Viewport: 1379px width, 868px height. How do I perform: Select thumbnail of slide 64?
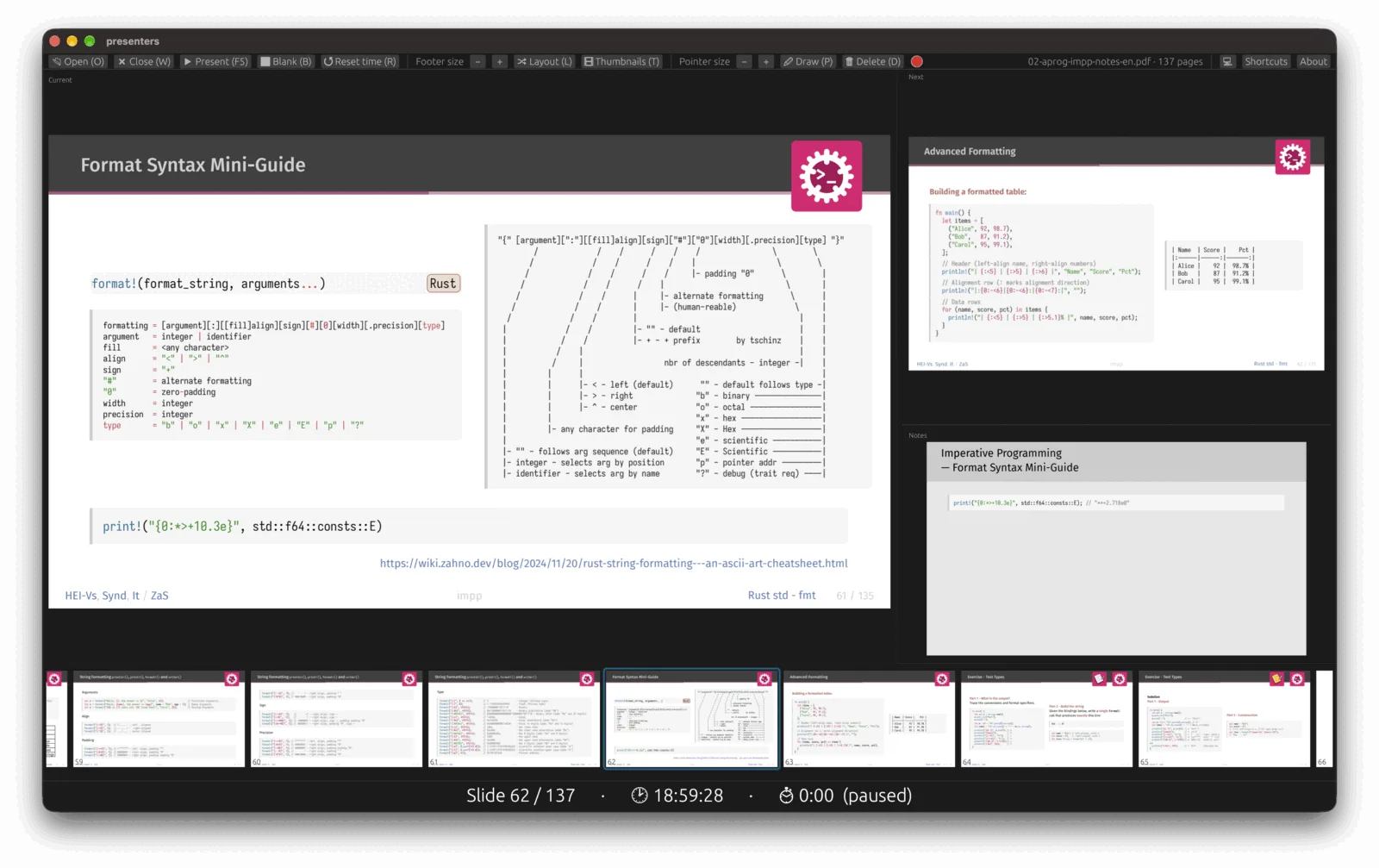(1046, 719)
